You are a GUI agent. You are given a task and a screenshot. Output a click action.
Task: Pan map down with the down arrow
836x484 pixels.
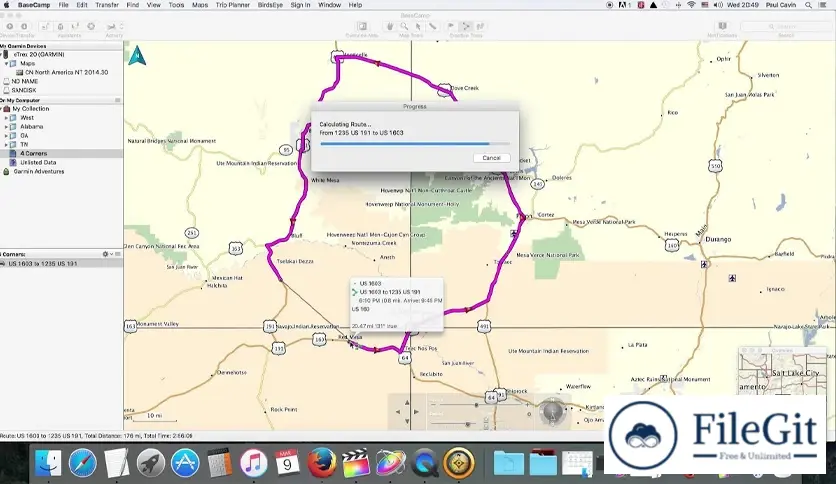407,421
